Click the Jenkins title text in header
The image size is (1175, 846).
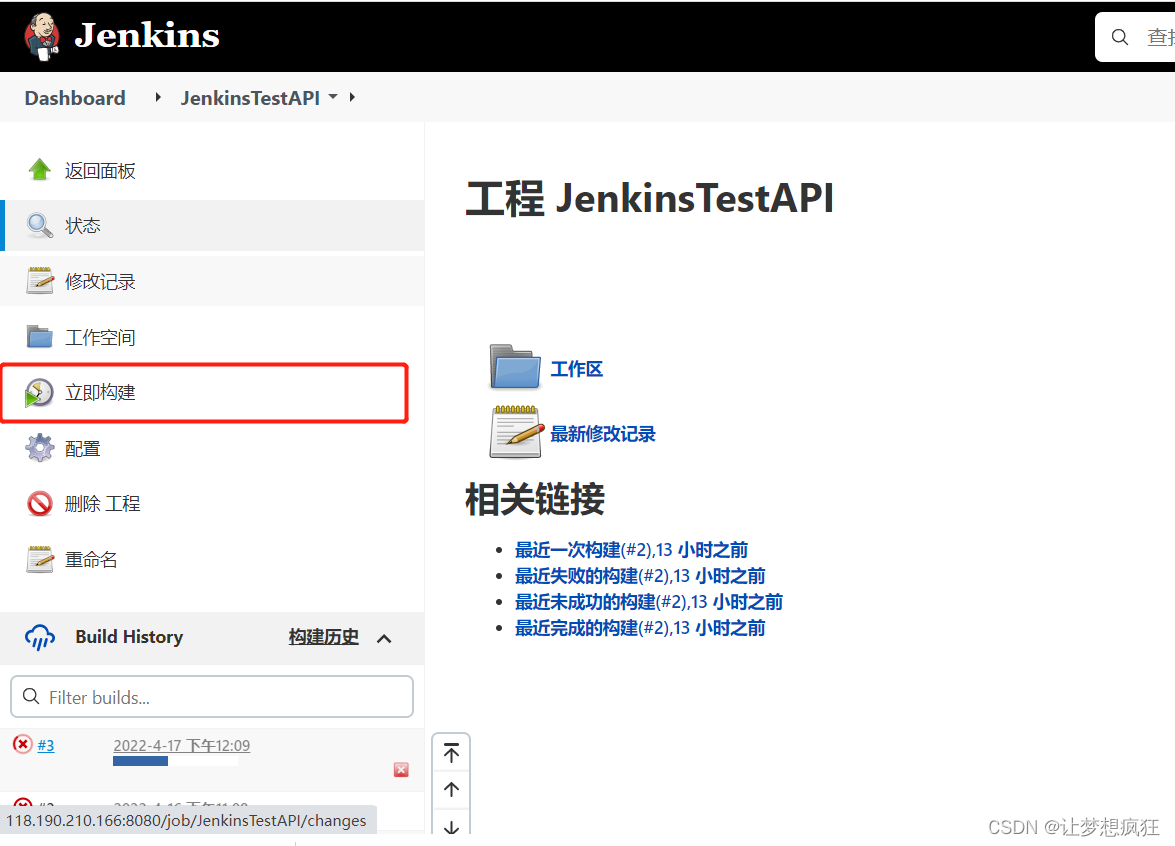(x=147, y=35)
